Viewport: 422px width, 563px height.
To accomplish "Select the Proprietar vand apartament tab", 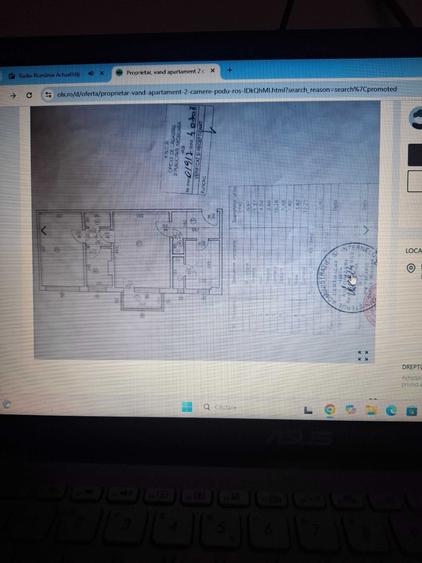I will pos(165,72).
